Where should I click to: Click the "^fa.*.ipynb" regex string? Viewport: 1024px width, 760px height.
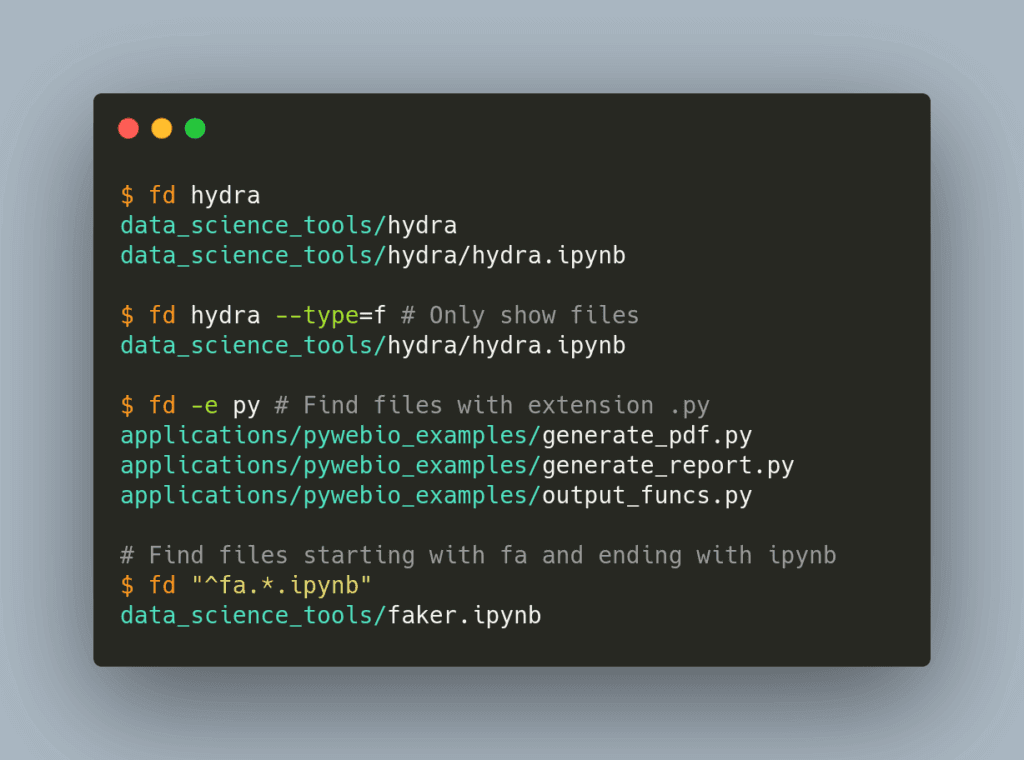pos(288,586)
